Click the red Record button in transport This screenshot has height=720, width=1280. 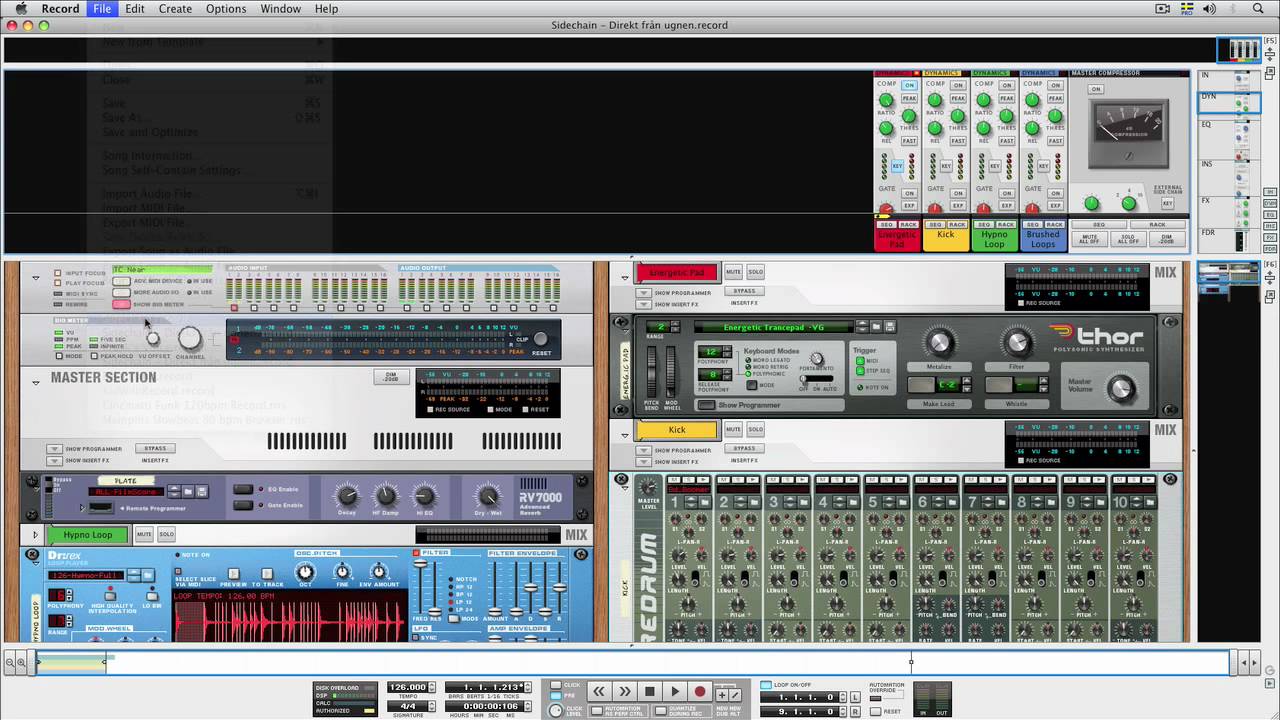tap(700, 691)
